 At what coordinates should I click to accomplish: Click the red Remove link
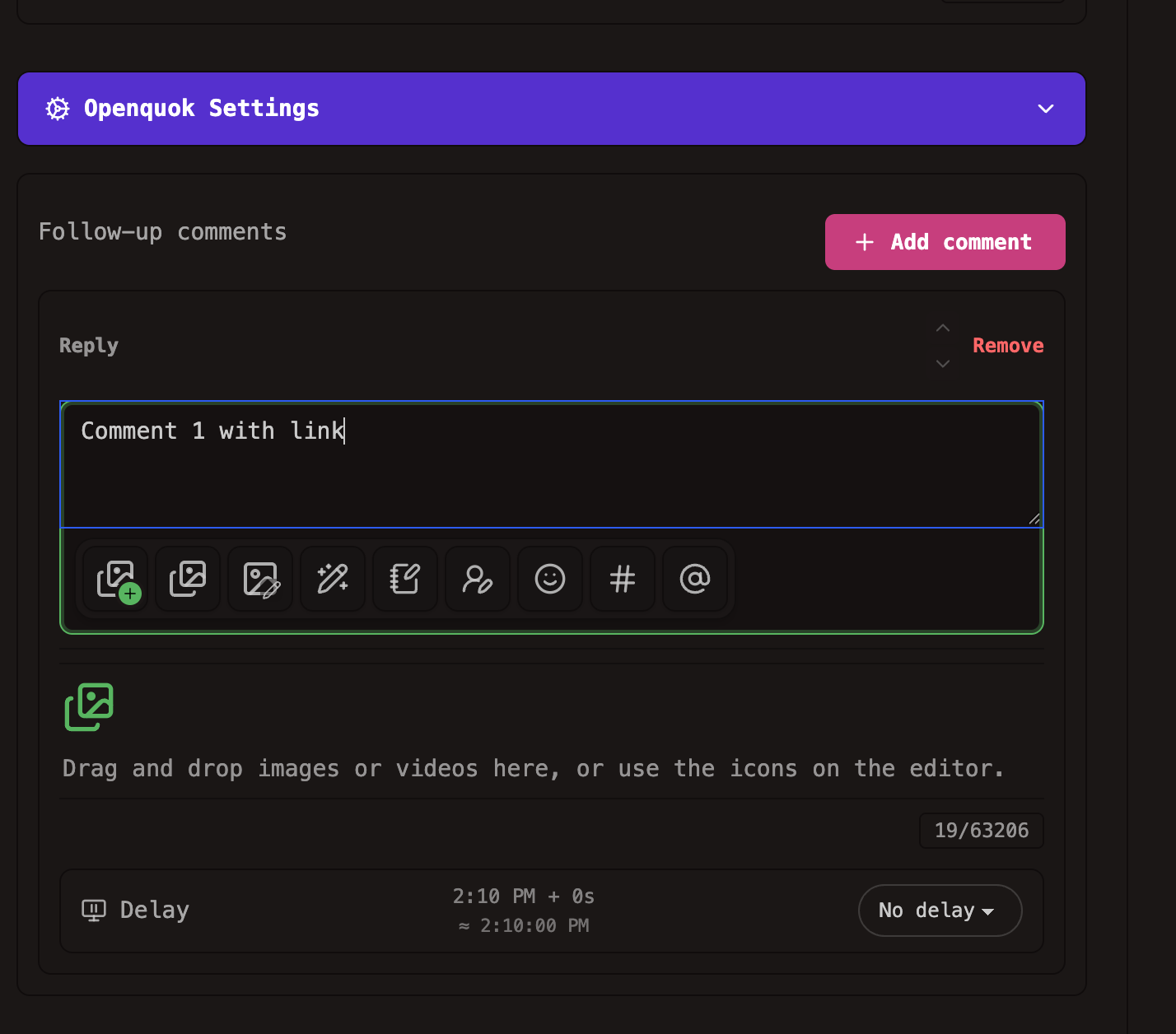coord(1008,346)
